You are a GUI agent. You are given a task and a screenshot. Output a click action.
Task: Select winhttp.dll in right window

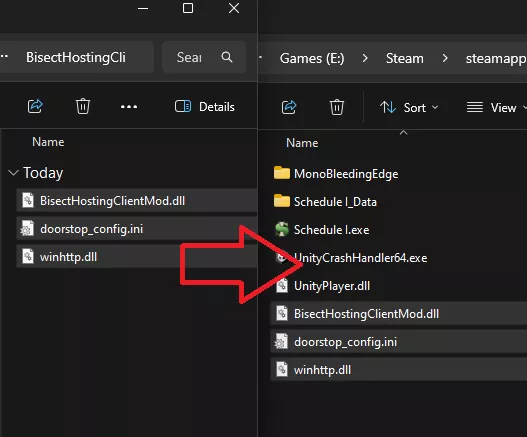[399, 370]
